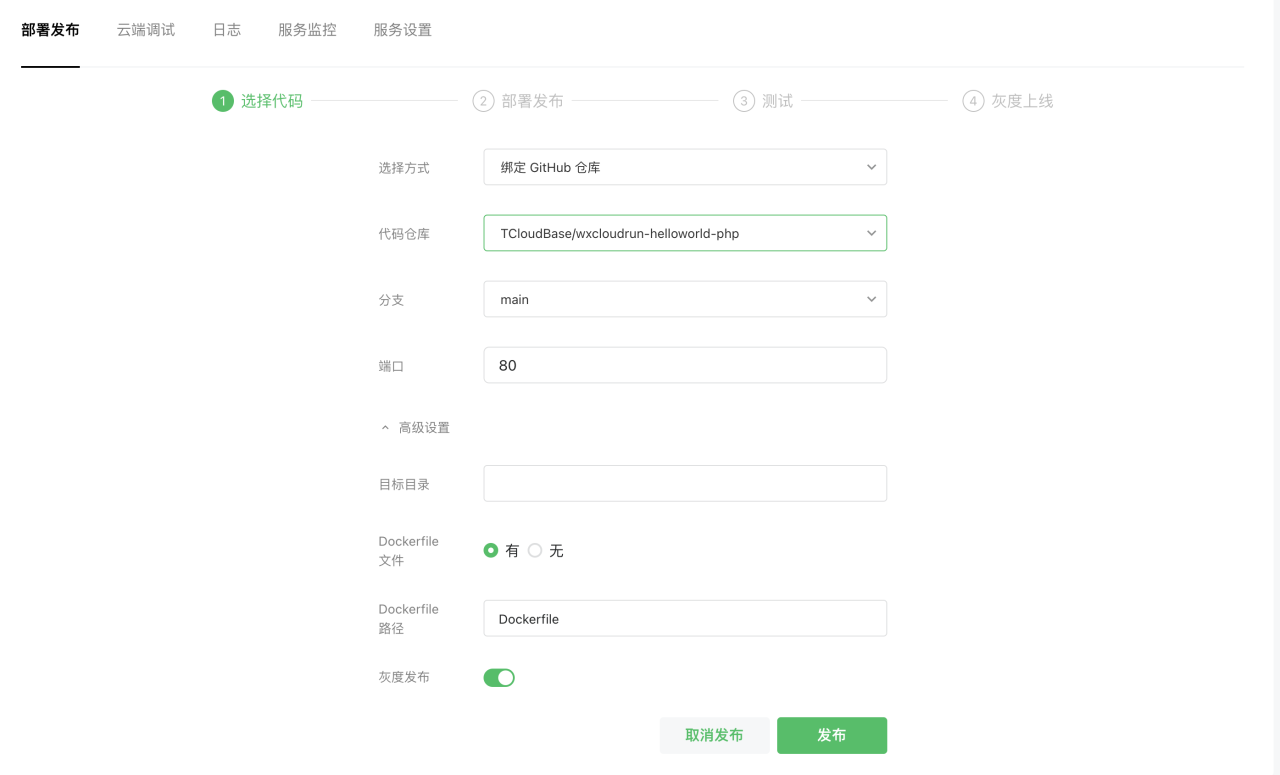
Task: Collapse the 高级设置 section
Action: (415, 427)
